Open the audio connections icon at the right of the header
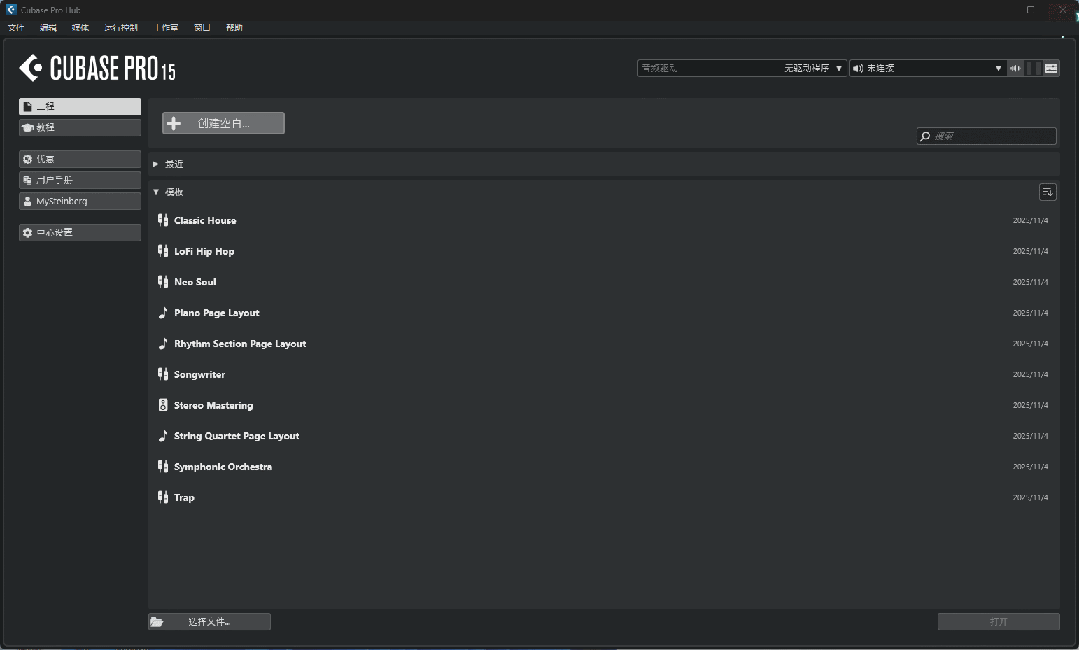Viewport: 1079px width, 650px height. coord(1051,68)
